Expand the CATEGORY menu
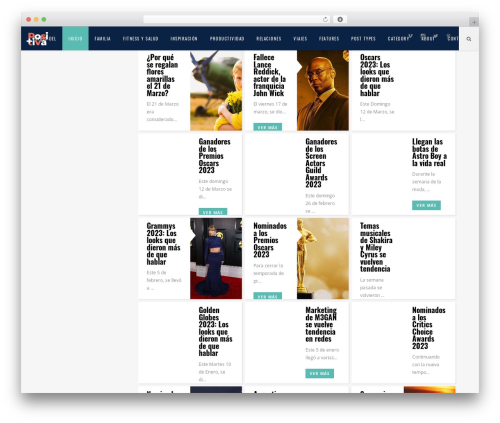The image size is (500, 423). [x=399, y=38]
